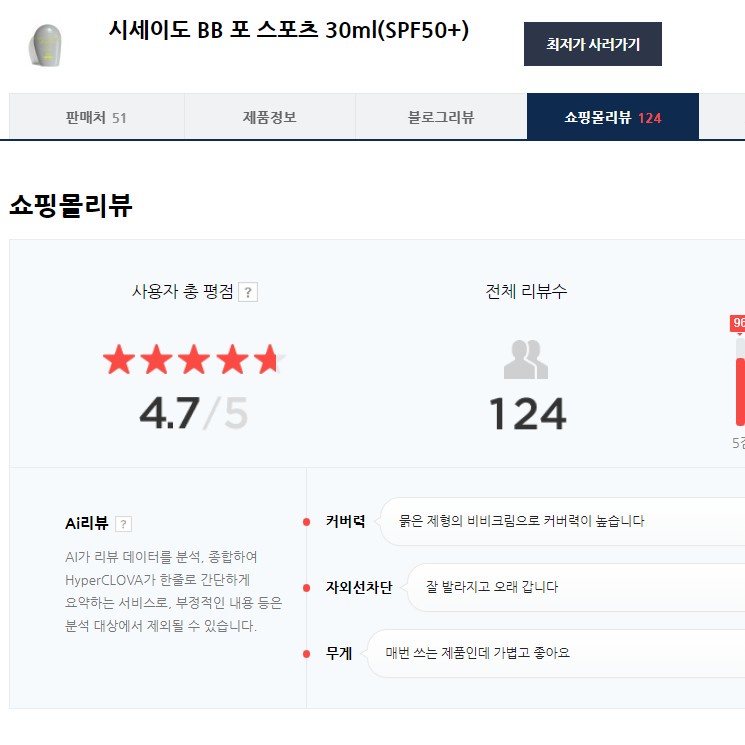Open the 시세이도 BB 포 스포츠 product title
The height and width of the screenshot is (745, 745).
click(289, 30)
